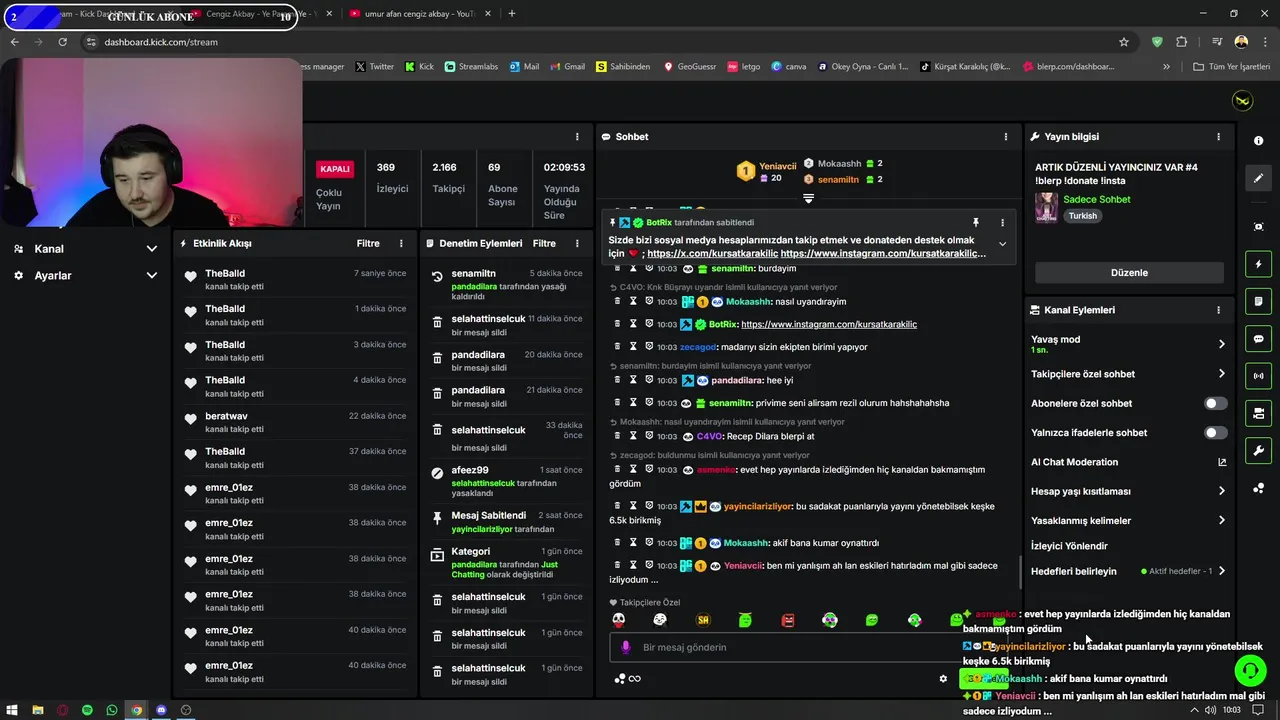Open Yasaklanmış kelimeler arrow
This screenshot has height=720, width=1280.
point(1221,521)
